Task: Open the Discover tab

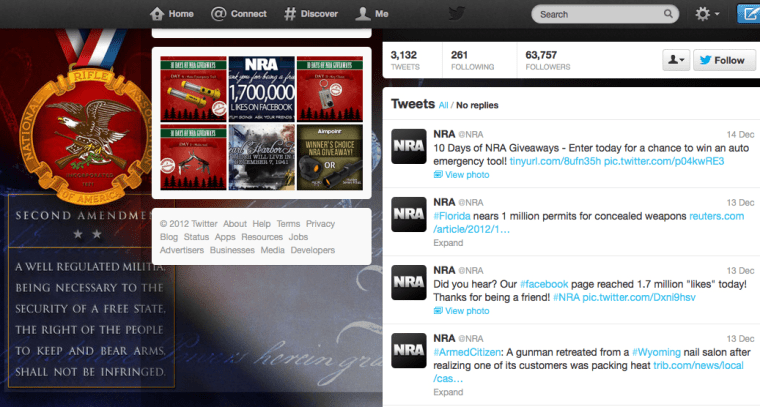Action: pyautogui.click(x=311, y=14)
